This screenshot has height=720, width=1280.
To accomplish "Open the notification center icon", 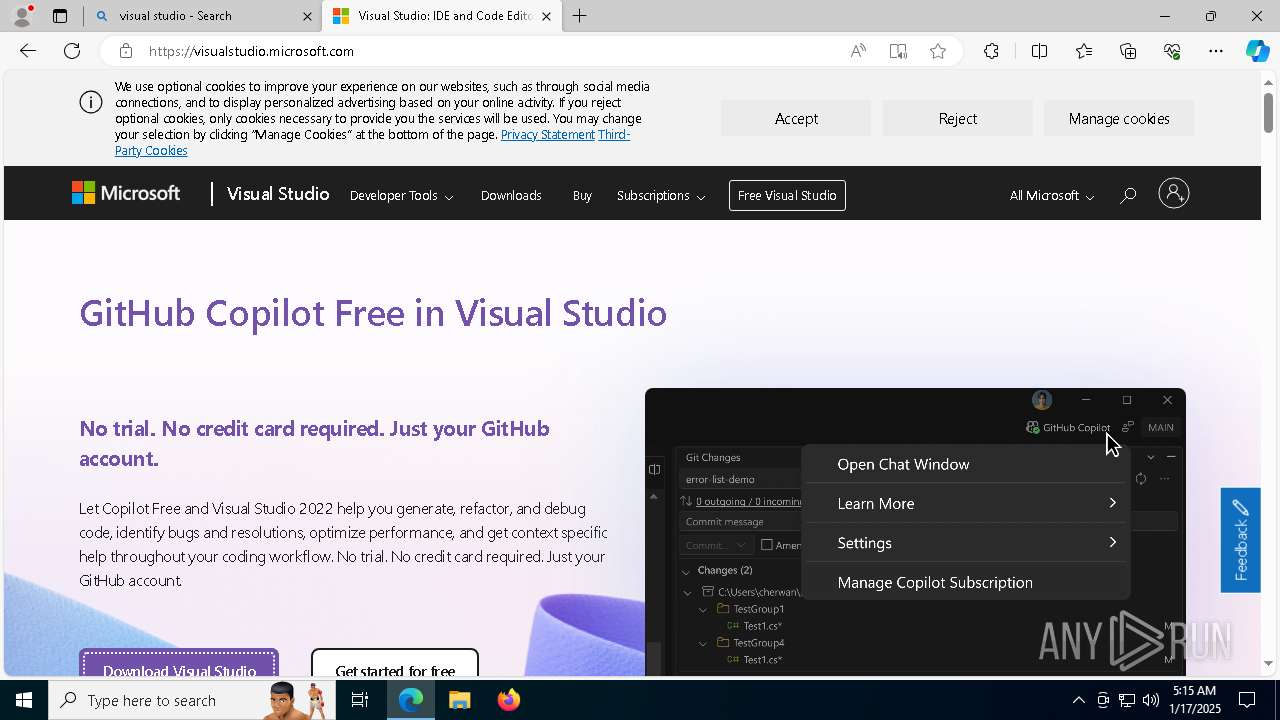I will (1248, 700).
